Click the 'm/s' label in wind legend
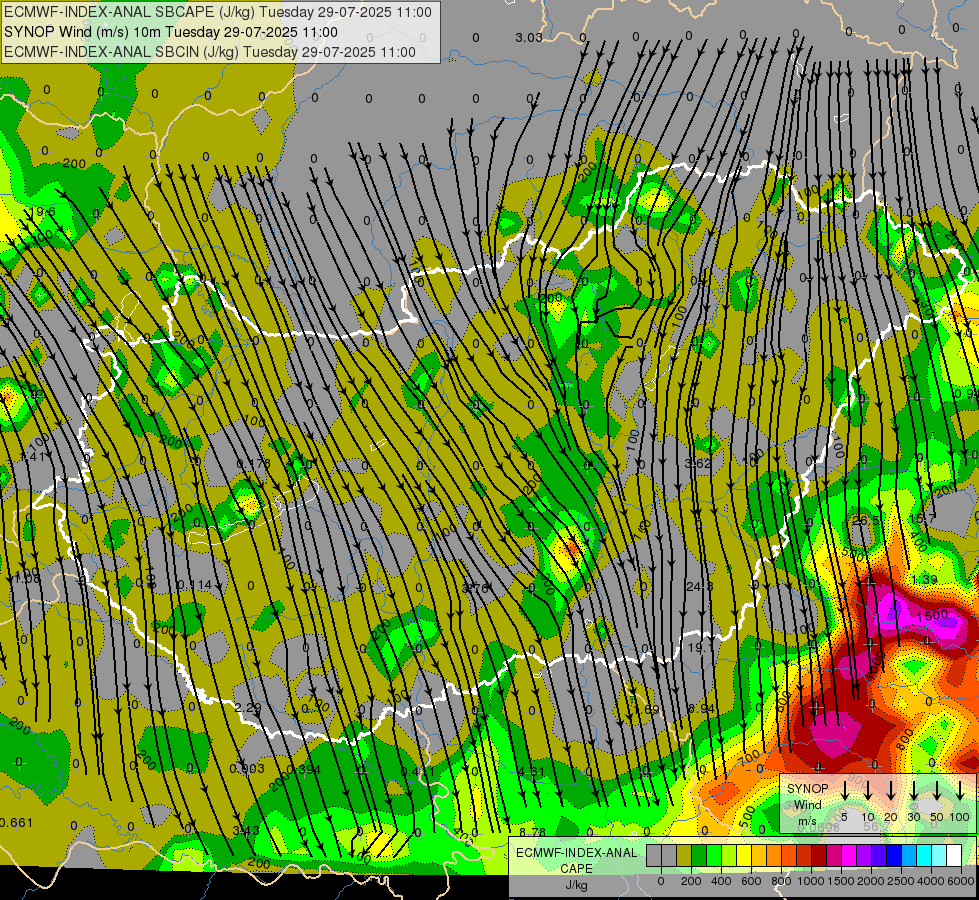 807,821
